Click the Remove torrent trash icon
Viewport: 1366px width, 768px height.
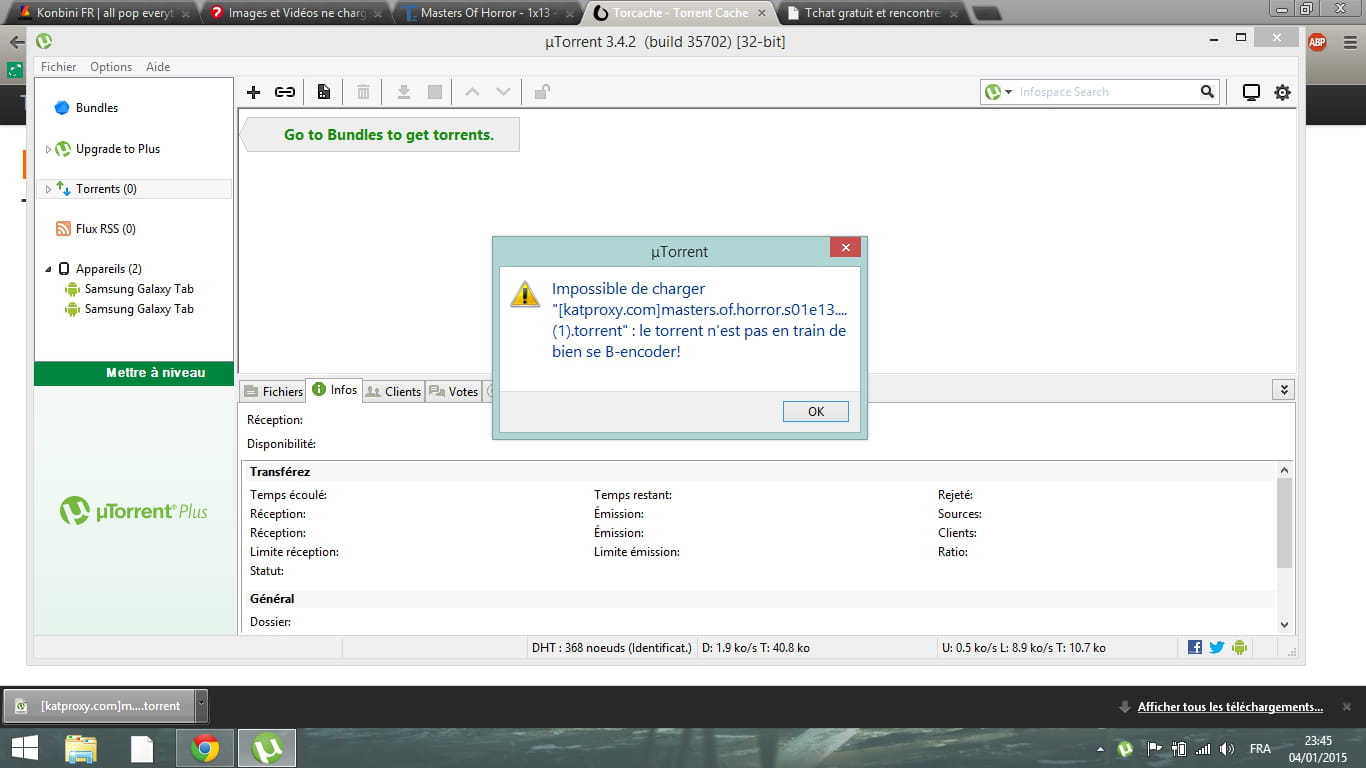coord(363,92)
